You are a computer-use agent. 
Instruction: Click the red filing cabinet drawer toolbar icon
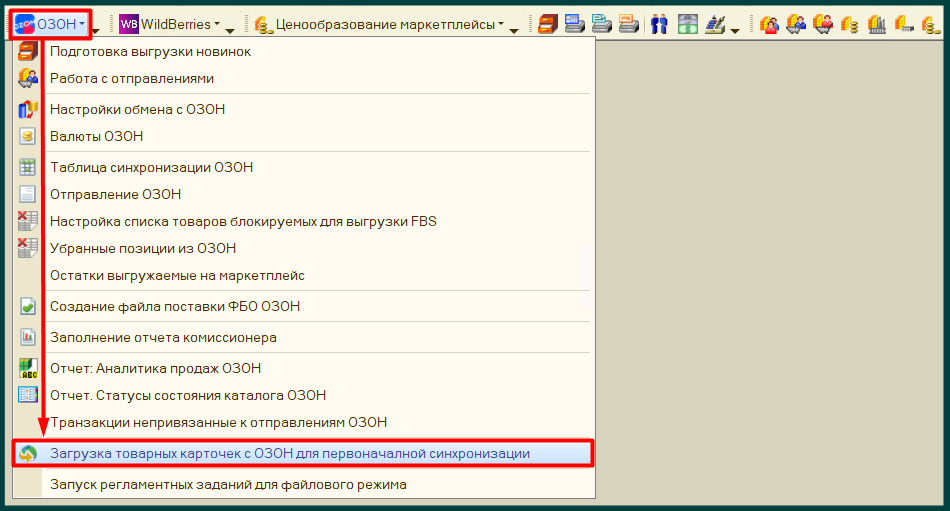(x=548, y=24)
